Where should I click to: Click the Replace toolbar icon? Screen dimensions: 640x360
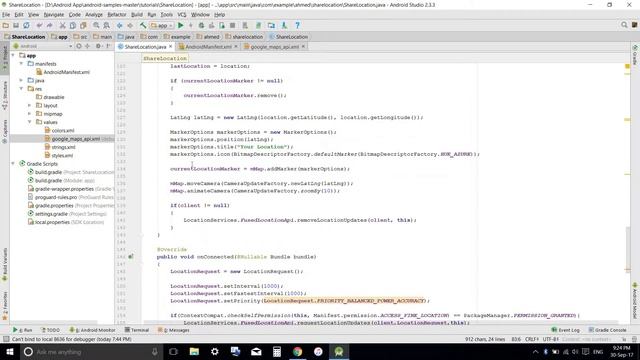107,25
